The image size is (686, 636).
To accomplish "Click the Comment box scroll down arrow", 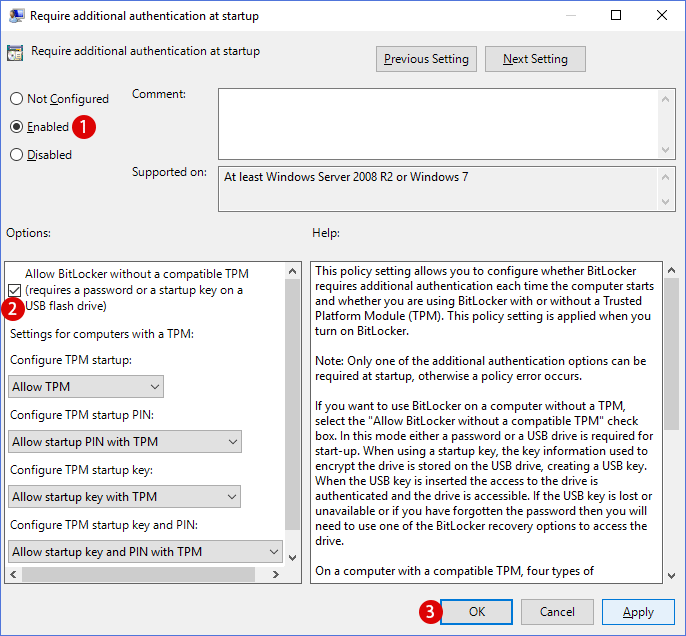I will click(x=665, y=150).
